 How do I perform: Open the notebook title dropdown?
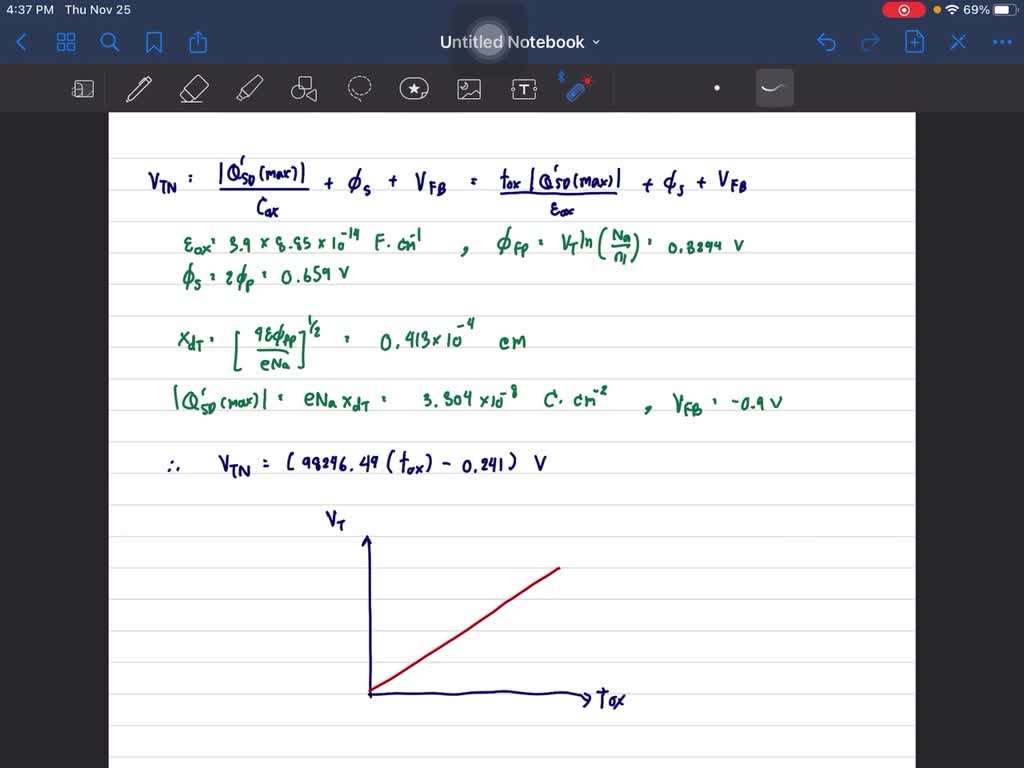[595, 42]
